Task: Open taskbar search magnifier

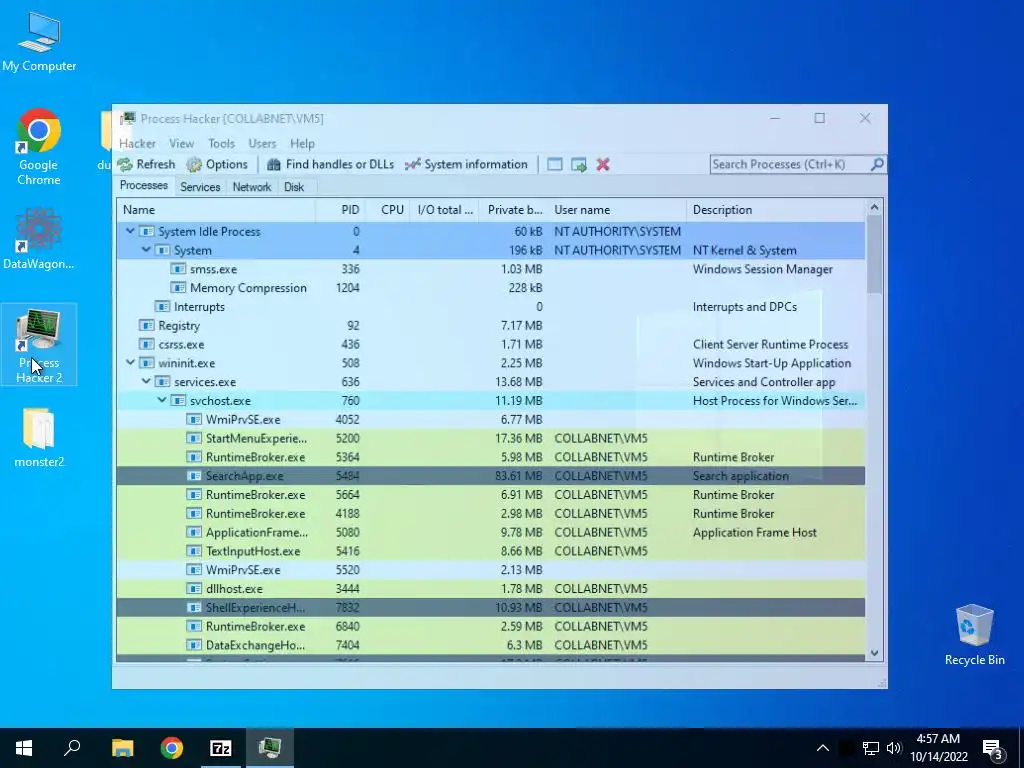Action: [x=72, y=748]
